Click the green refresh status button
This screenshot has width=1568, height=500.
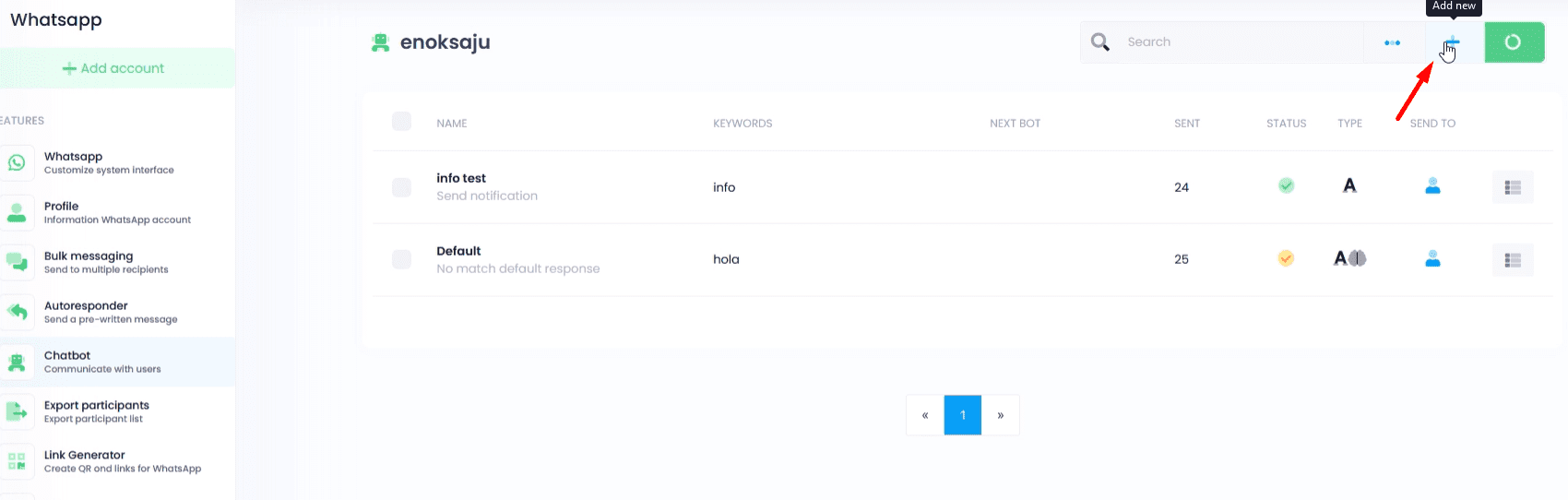tap(1514, 42)
